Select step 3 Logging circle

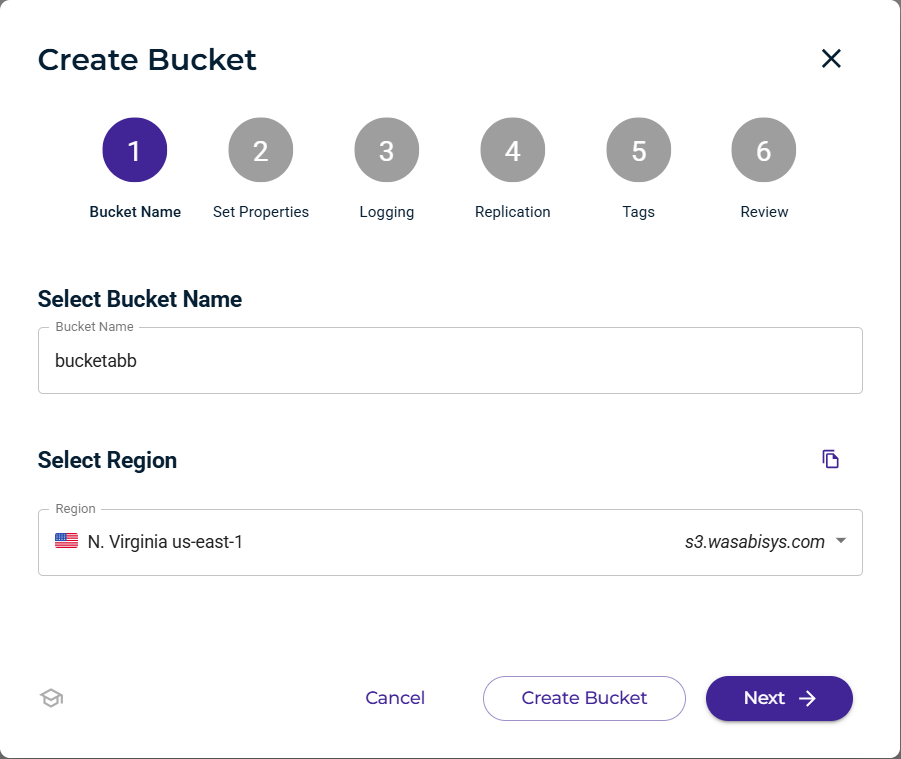click(386, 149)
